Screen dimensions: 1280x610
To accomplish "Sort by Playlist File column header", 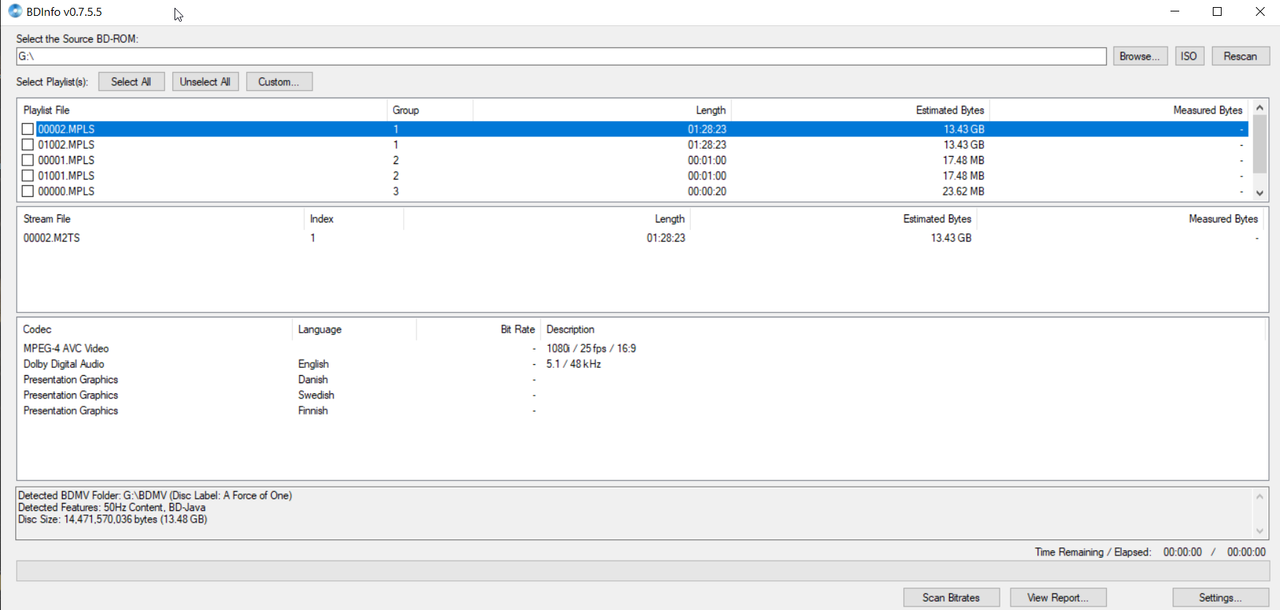I will click(x=202, y=110).
